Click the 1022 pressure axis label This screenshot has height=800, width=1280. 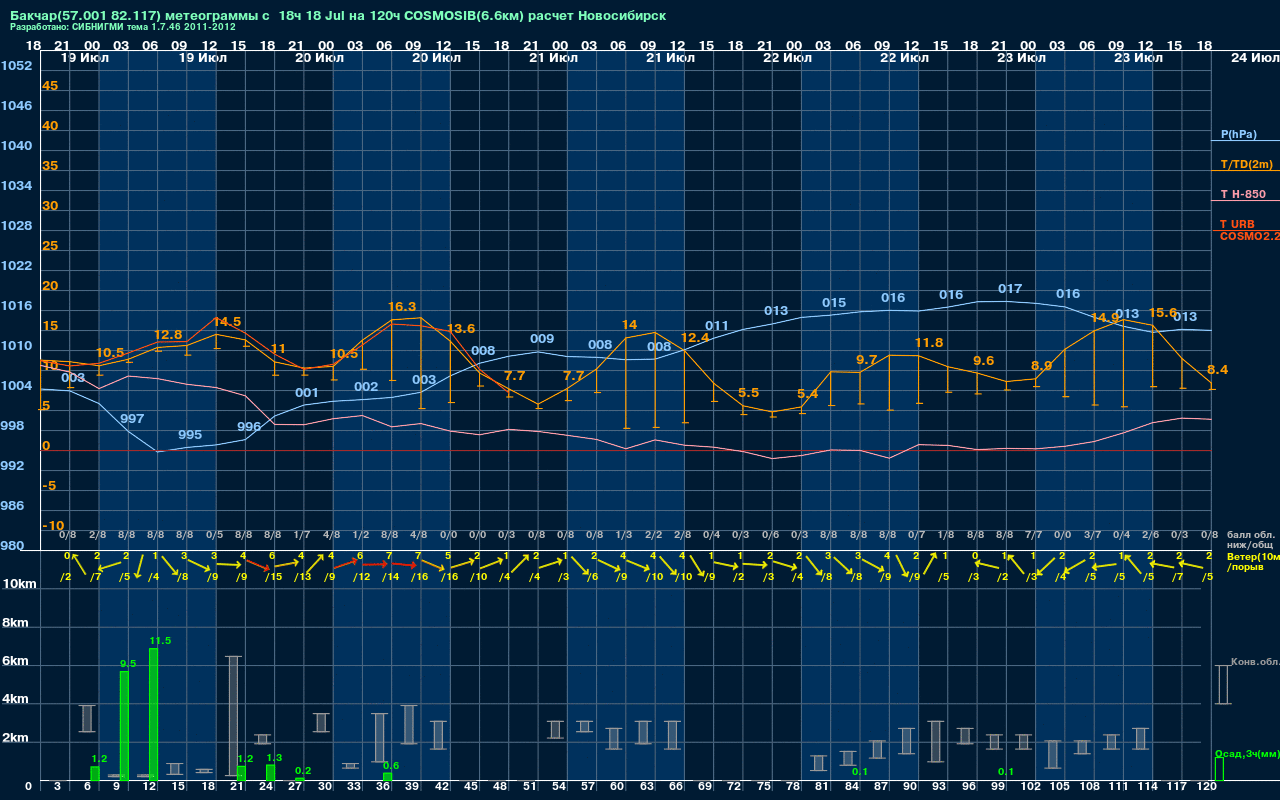pyautogui.click(x=17, y=266)
